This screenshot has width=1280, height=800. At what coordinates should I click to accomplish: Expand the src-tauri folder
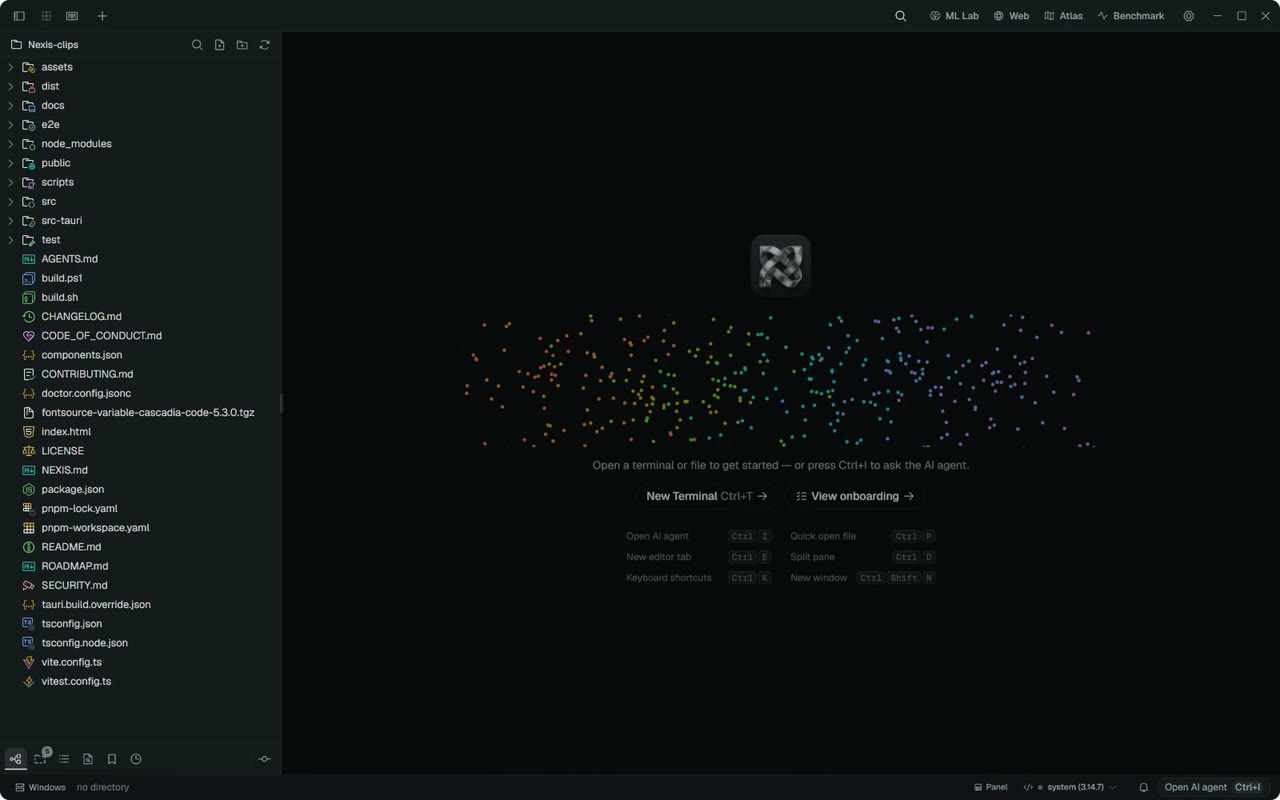(x=140, y=220)
